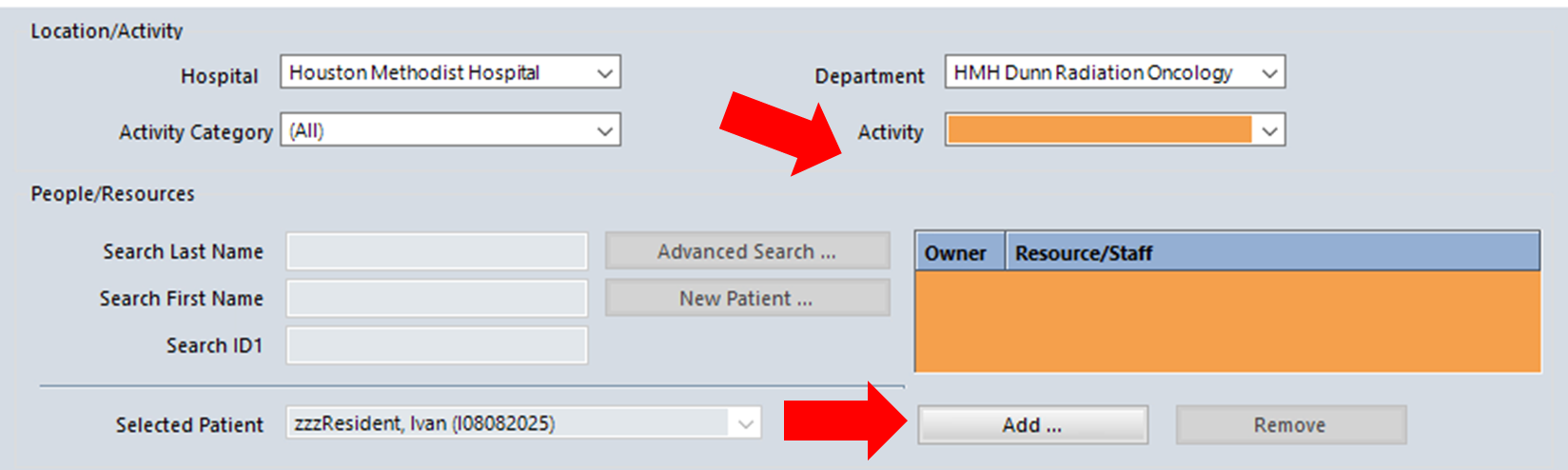Expand the Department dropdown arrow
Viewport: 1568px width, 470px height.
(1269, 73)
